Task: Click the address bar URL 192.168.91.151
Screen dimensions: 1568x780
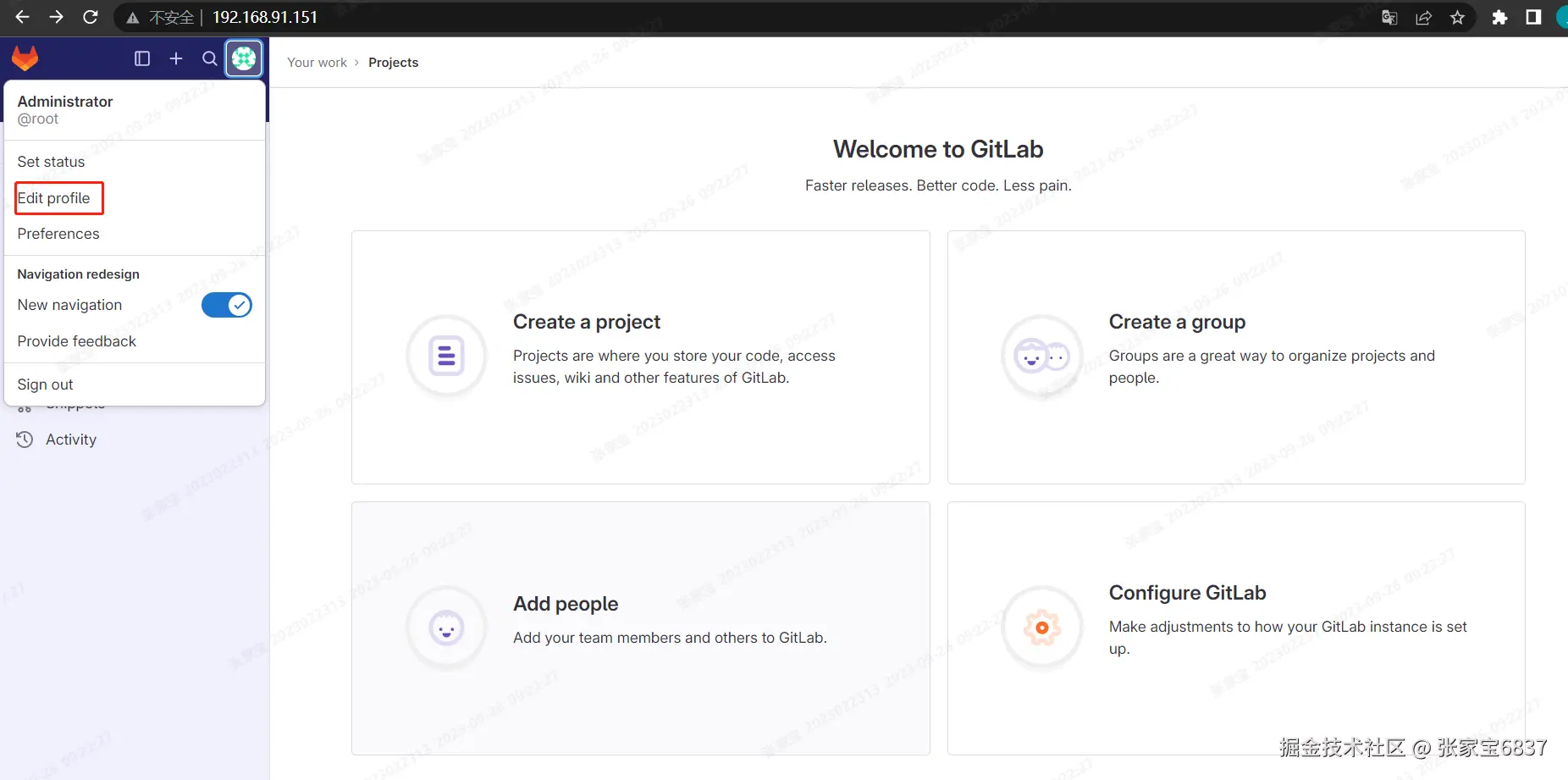Action: point(265,17)
